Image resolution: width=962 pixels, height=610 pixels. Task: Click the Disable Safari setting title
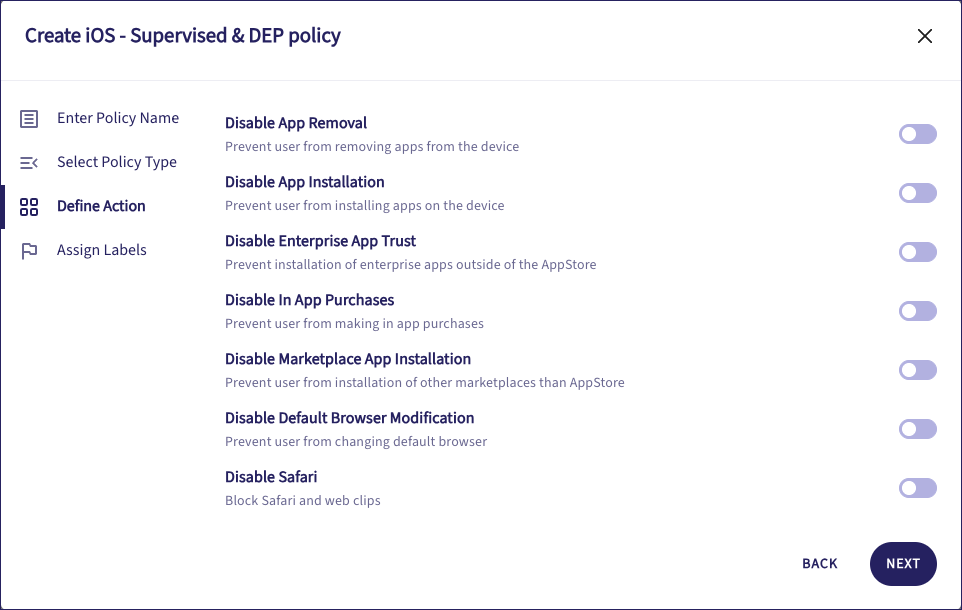[x=271, y=477]
